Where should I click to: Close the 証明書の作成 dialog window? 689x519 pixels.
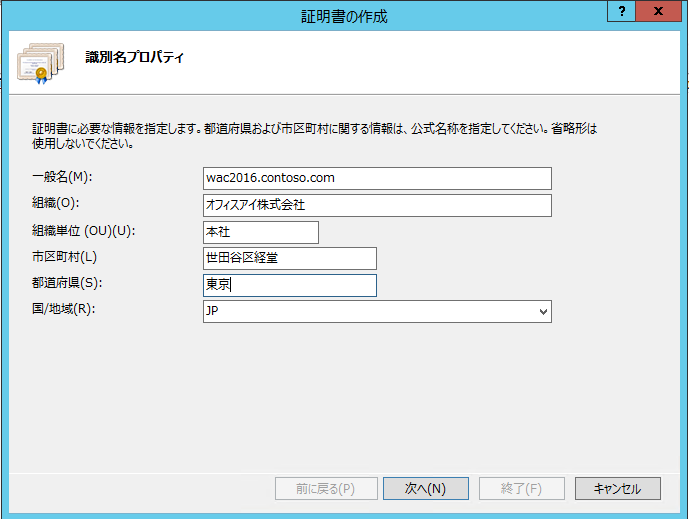[658, 10]
